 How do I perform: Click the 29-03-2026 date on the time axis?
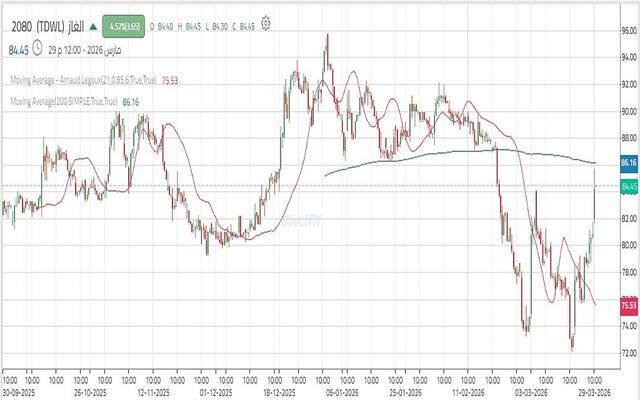coord(595,393)
